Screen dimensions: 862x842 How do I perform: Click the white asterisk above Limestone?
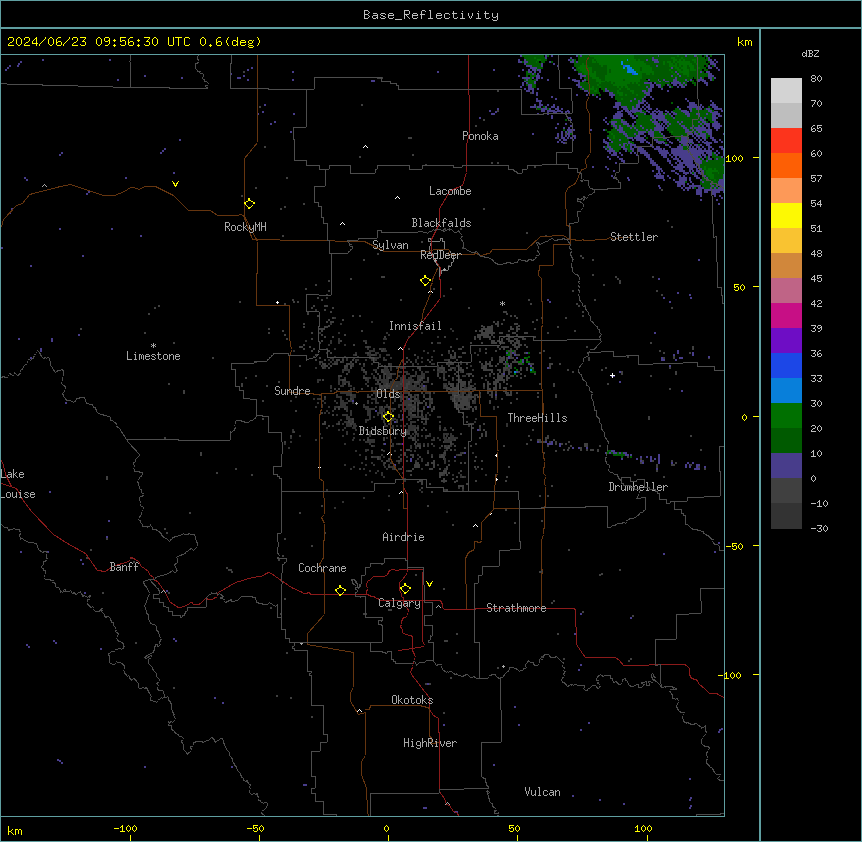(x=153, y=346)
